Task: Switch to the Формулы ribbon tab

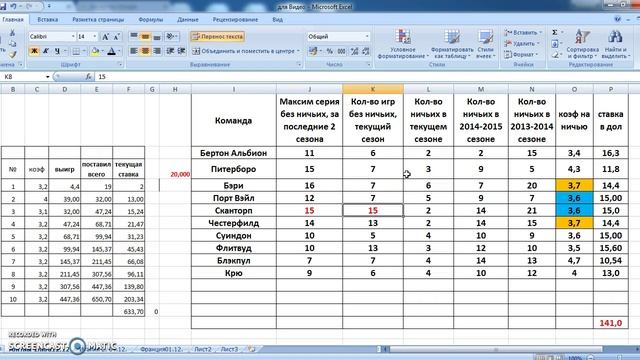Action: [151, 20]
